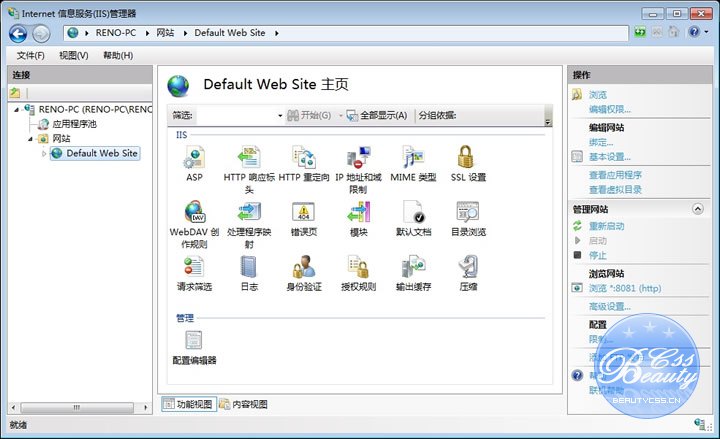Open the 配置编辑器 icon
Image resolution: width=720 pixels, height=439 pixels.
point(194,341)
